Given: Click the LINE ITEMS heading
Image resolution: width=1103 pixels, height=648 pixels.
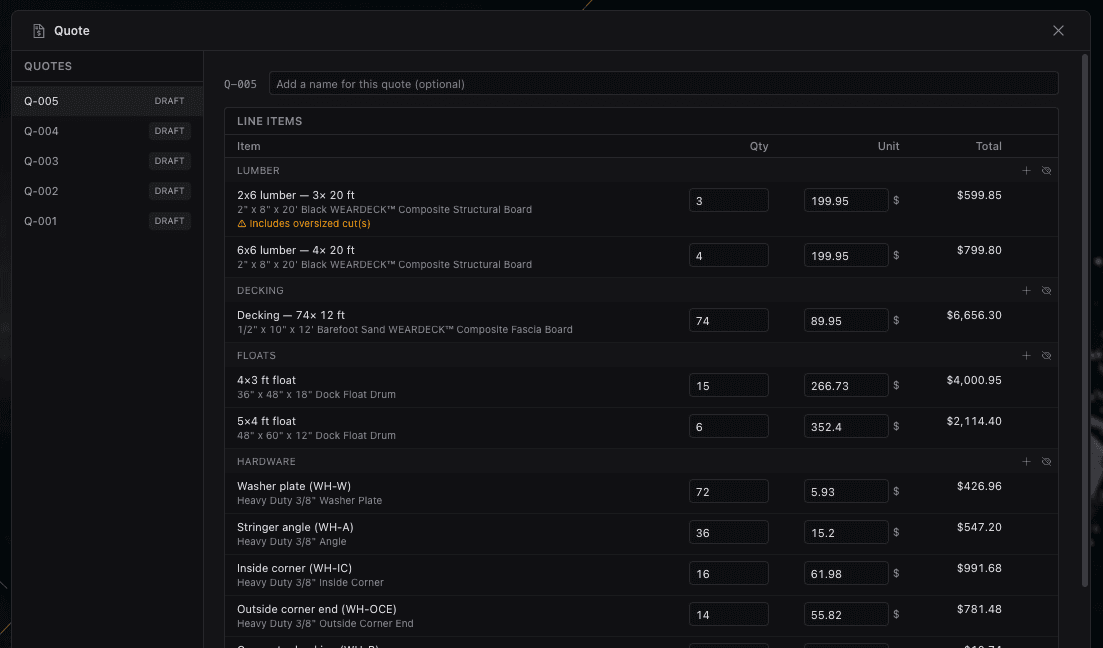Looking at the screenshot, I should coord(269,121).
